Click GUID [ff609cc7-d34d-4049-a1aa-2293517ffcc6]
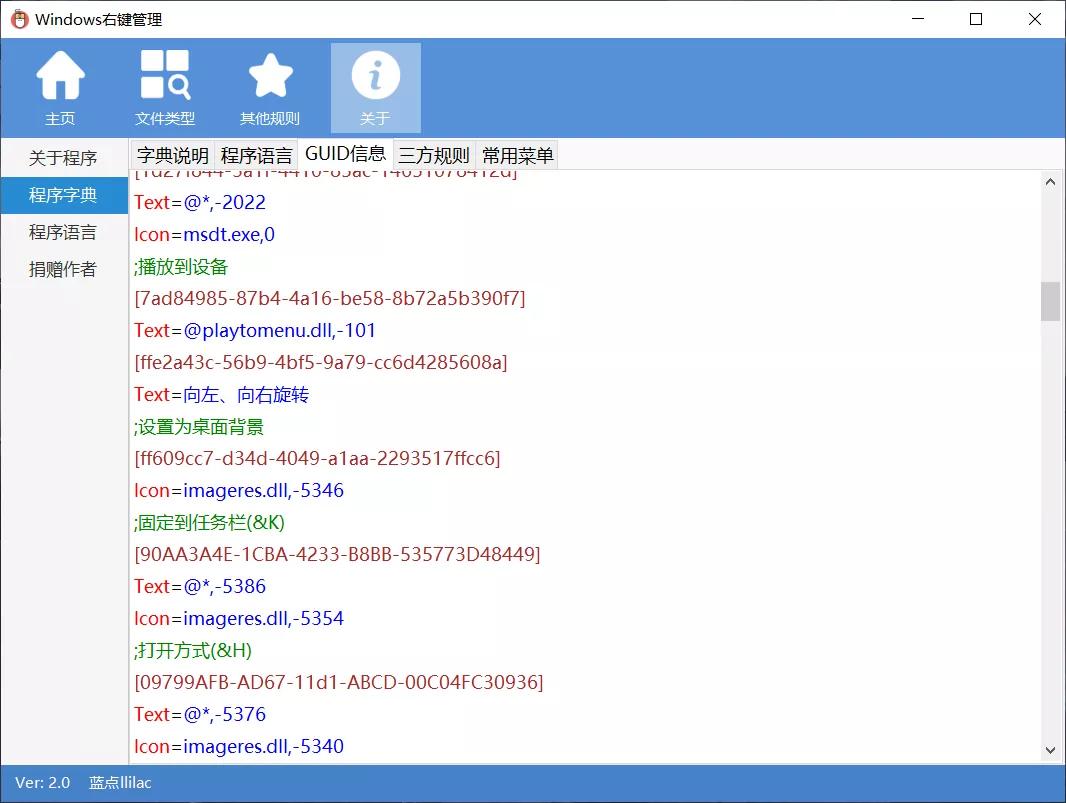The image size is (1066, 803). pos(317,458)
